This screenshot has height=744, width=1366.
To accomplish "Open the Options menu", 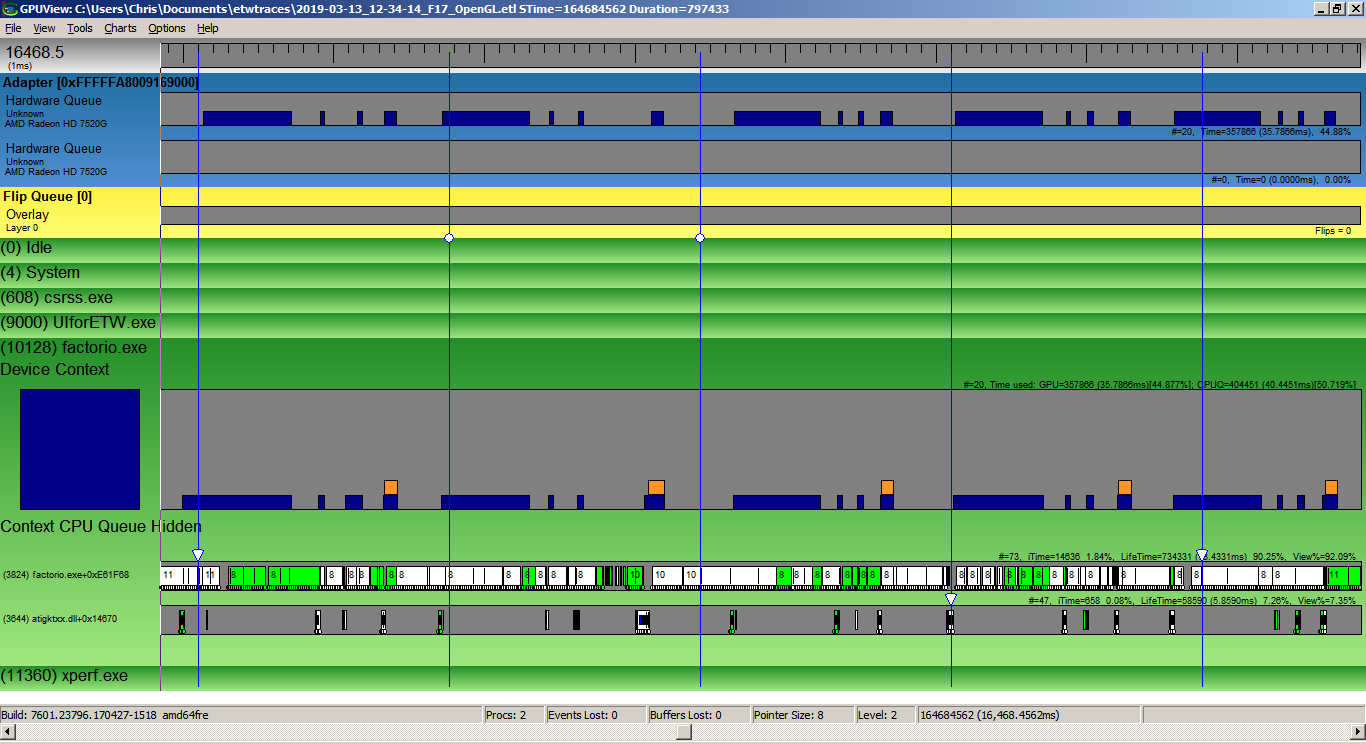I will [x=167, y=28].
